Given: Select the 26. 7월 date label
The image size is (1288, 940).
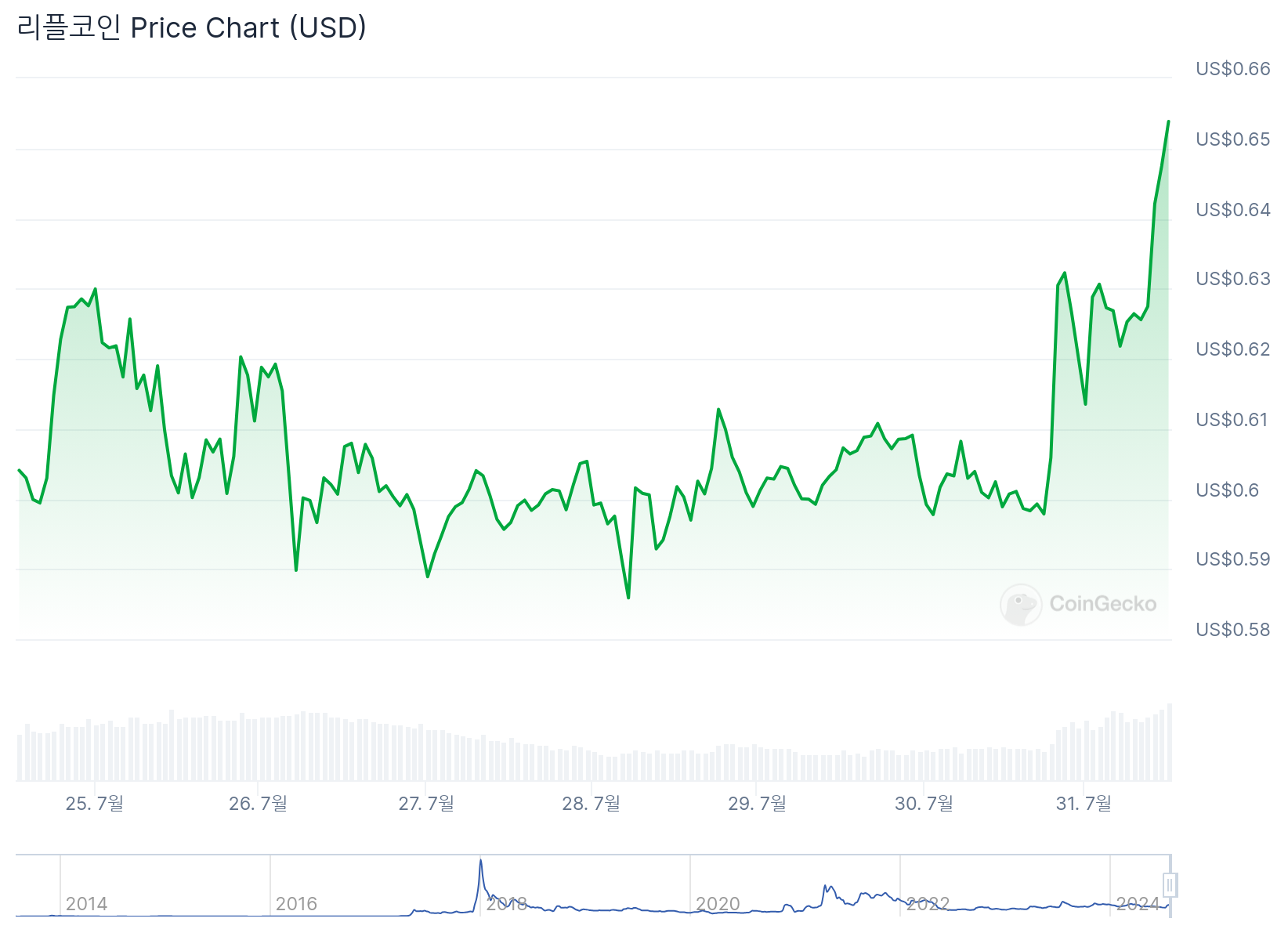Looking at the screenshot, I should (x=259, y=804).
